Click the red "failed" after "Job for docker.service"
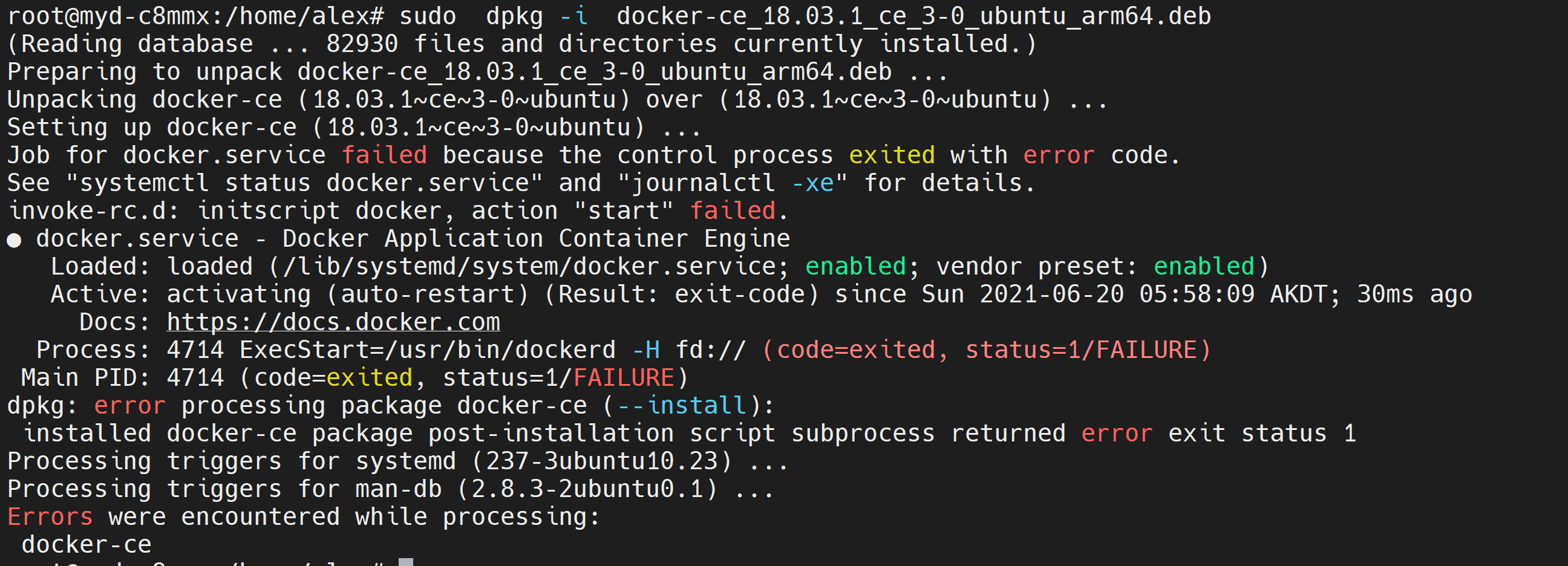The width and height of the screenshot is (1568, 566). tap(384, 156)
